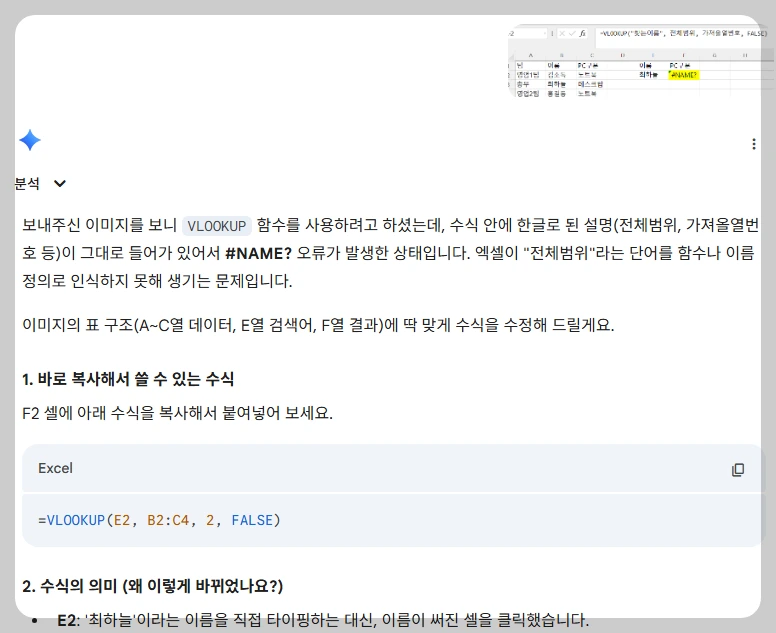The image size is (776, 633).
Task: Click the F2 셀에 아래 수식을 sentence
Action: coord(177,413)
